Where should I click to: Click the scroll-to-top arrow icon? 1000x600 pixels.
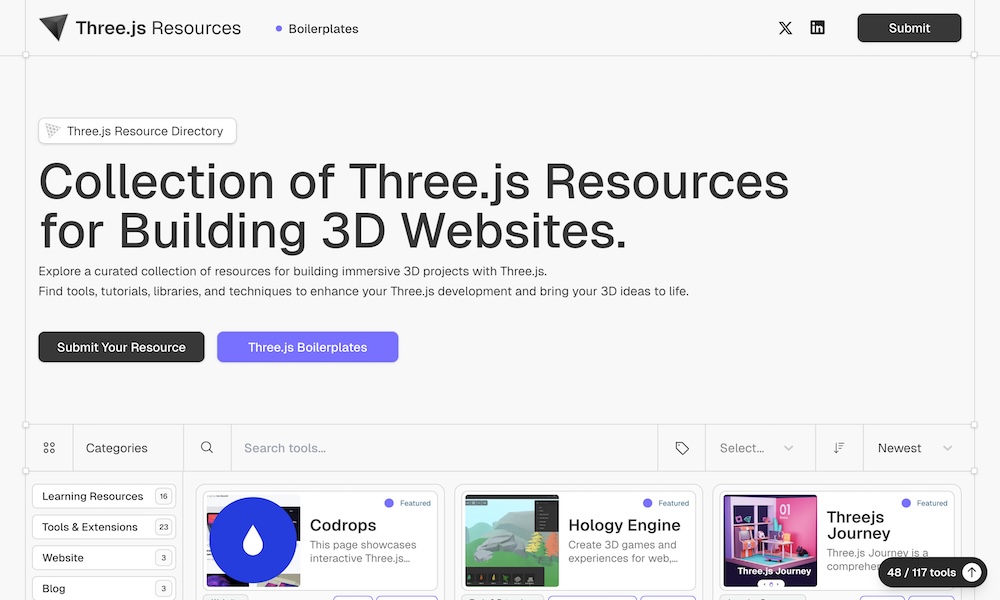tap(971, 573)
